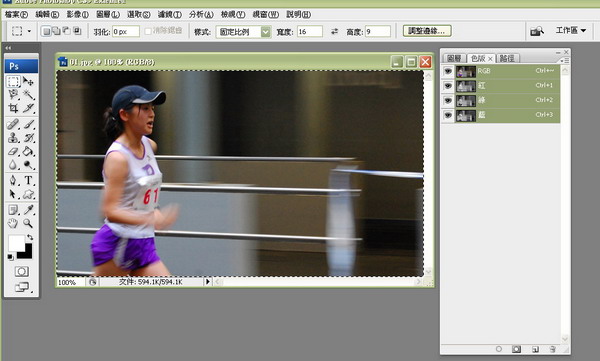This screenshot has width=600, height=361.
Task: Select the Healing Brush tool
Action: (13, 124)
